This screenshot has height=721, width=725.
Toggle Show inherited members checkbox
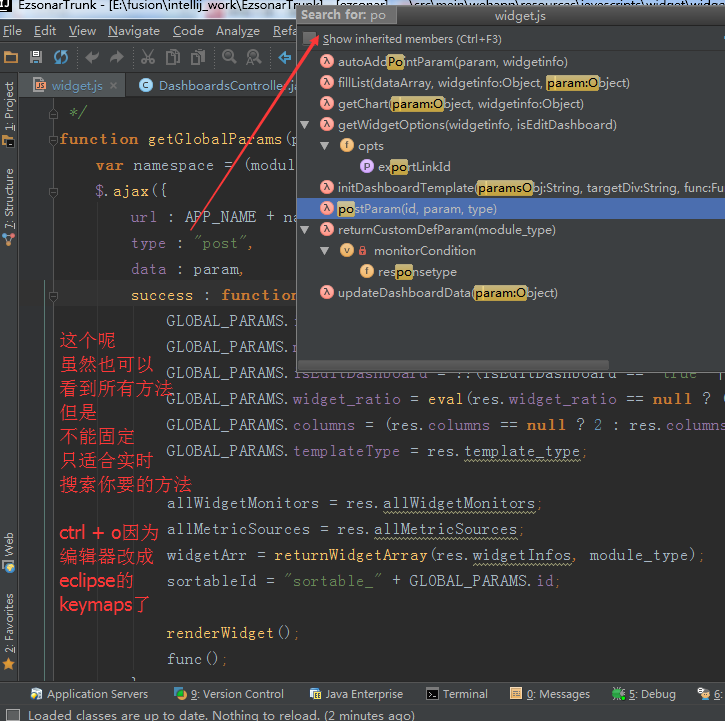pyautogui.click(x=309, y=39)
